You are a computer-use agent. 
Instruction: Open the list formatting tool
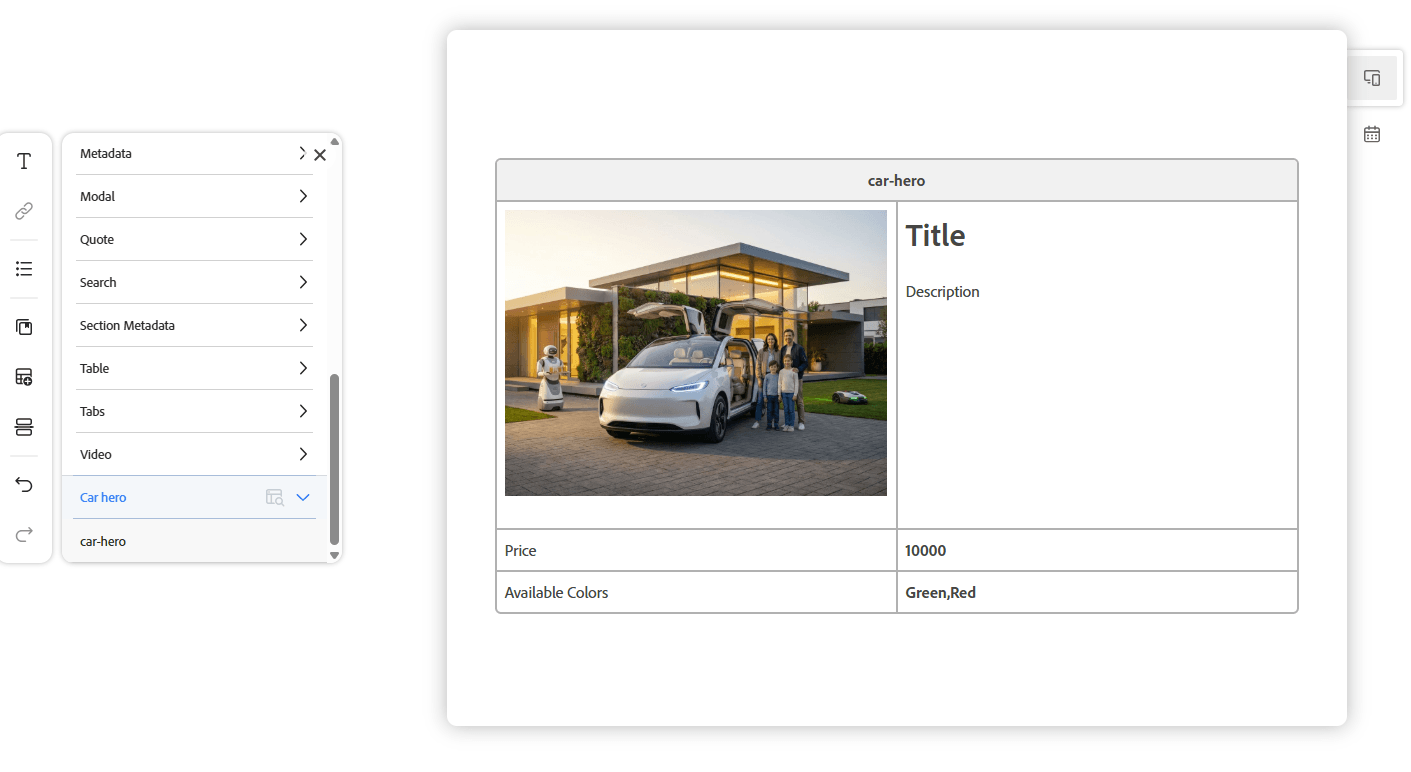click(24, 269)
